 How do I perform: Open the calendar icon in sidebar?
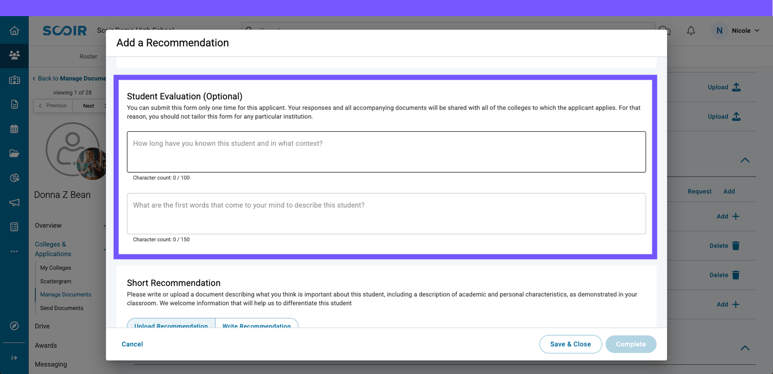pyautogui.click(x=14, y=129)
